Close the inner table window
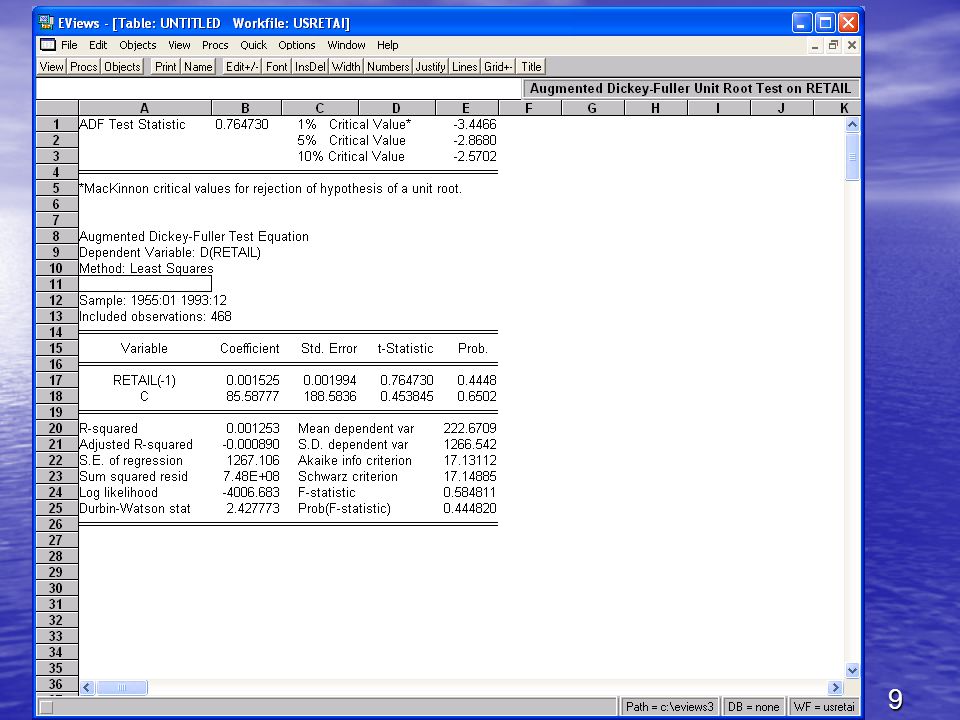960x720 pixels. click(852, 45)
